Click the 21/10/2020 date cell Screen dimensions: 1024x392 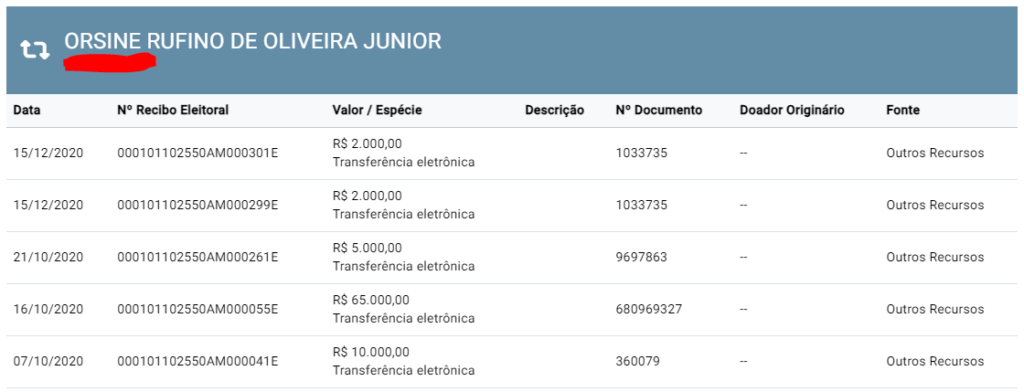48,257
